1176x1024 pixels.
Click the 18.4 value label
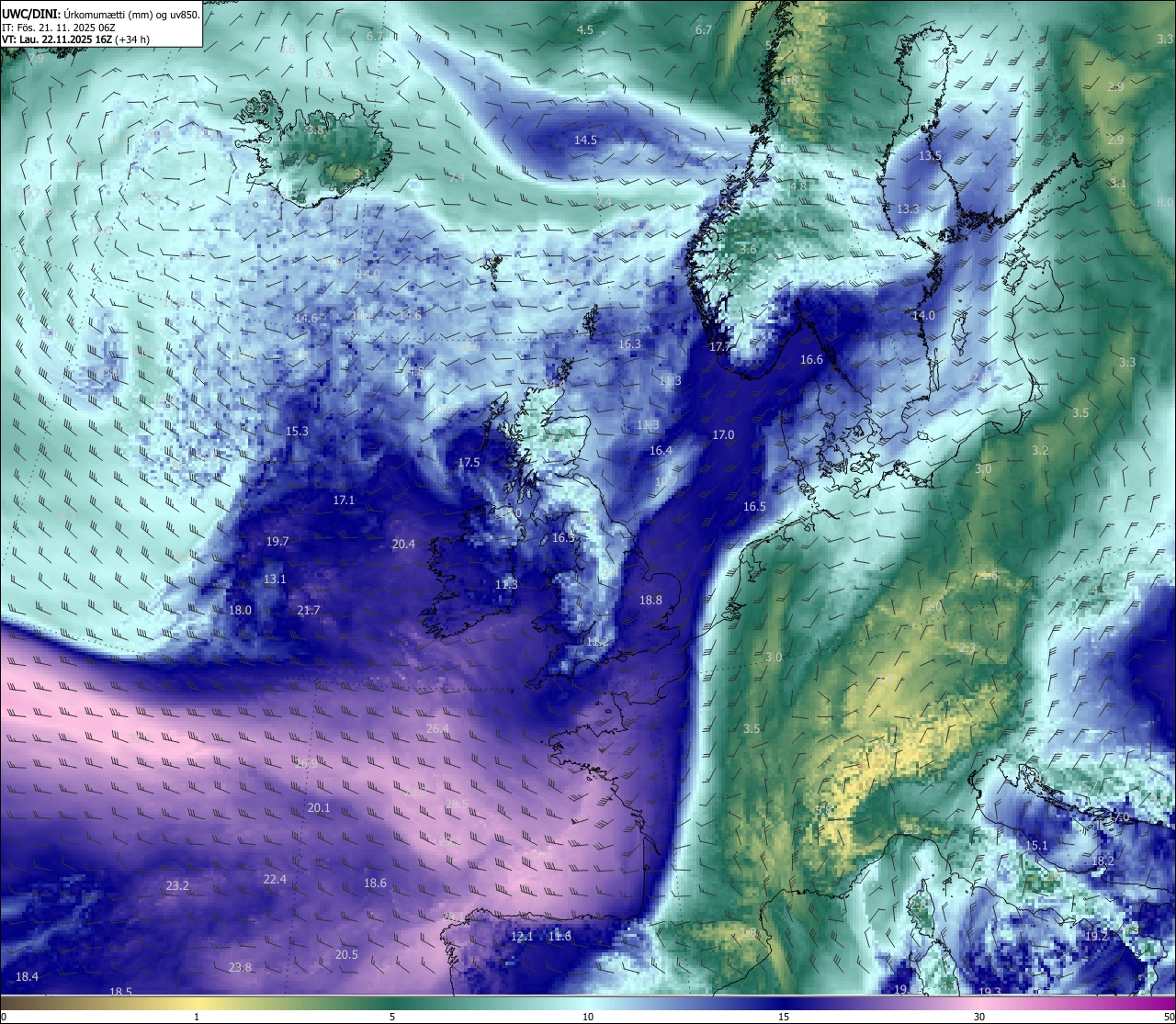coord(28,977)
